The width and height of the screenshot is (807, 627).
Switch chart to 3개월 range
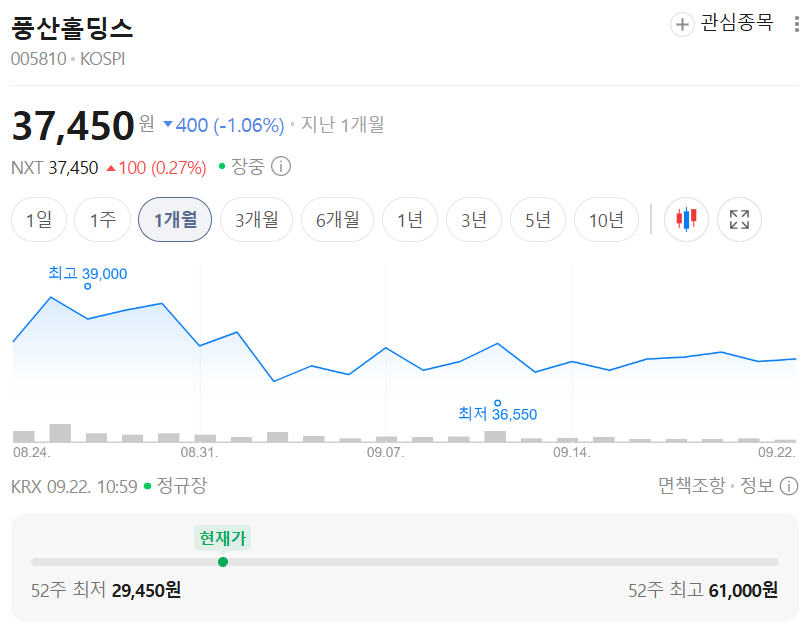[x=256, y=220]
